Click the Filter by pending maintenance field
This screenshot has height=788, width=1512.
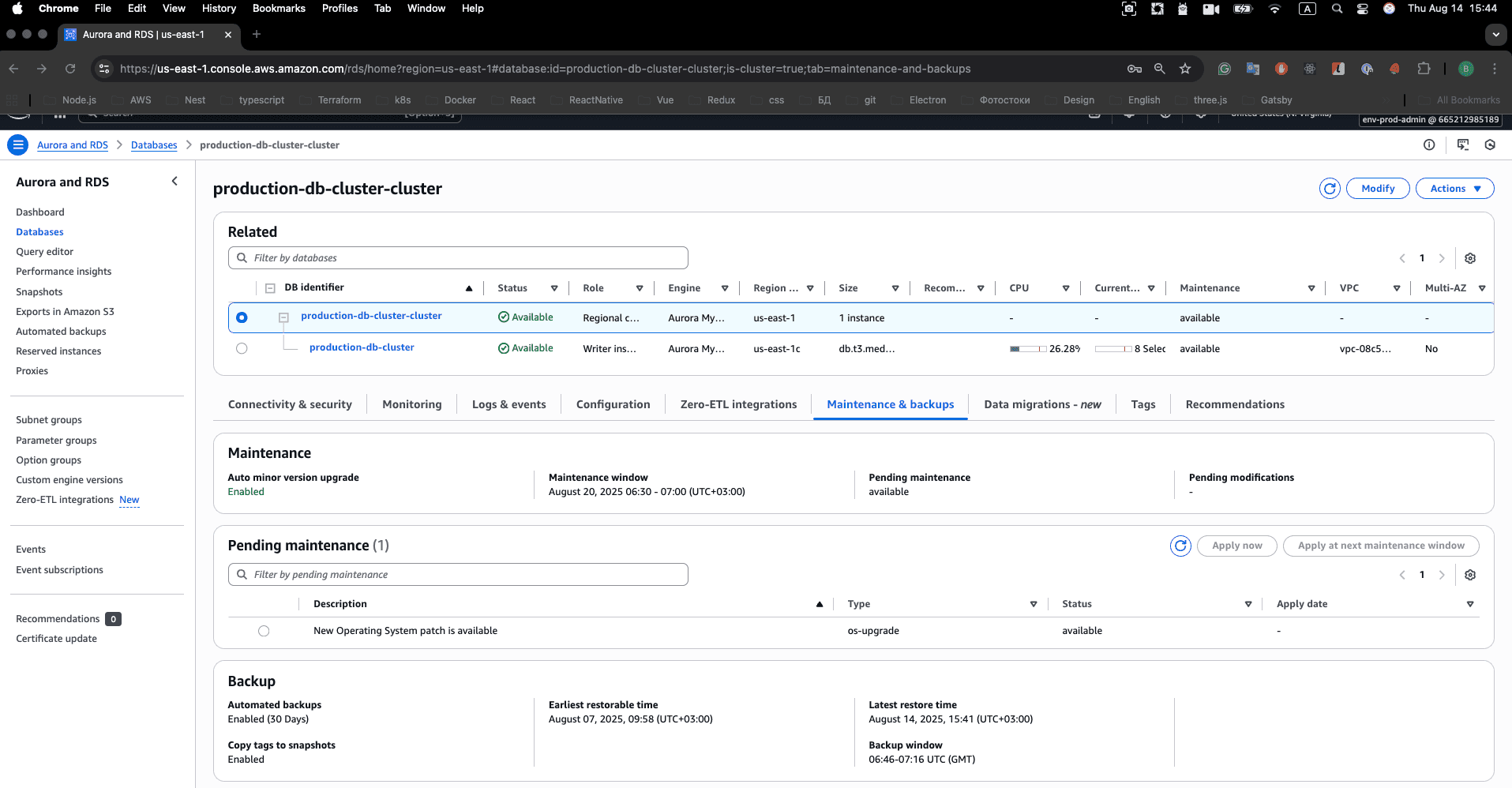458,574
